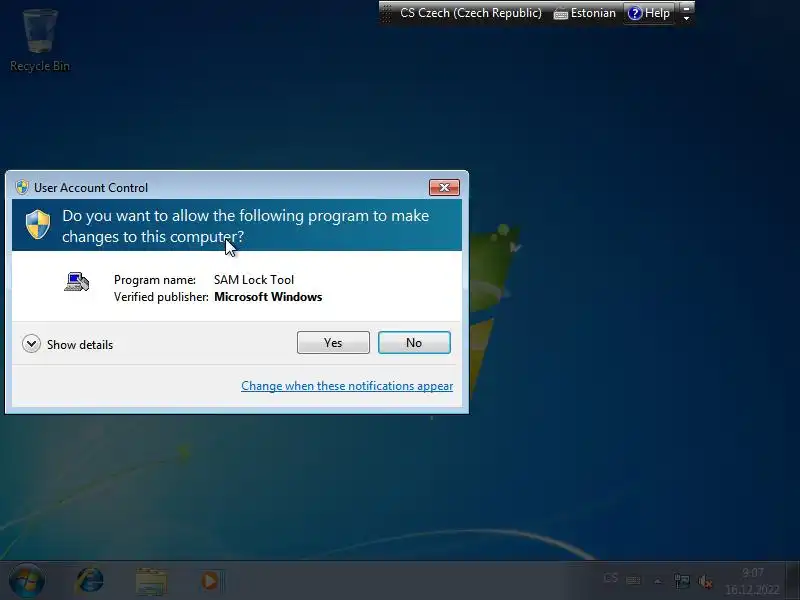
Task: Click No in the UAC dialog
Action: click(x=414, y=342)
